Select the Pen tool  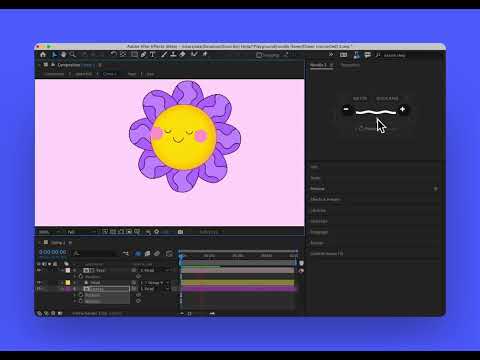[x=143, y=55]
